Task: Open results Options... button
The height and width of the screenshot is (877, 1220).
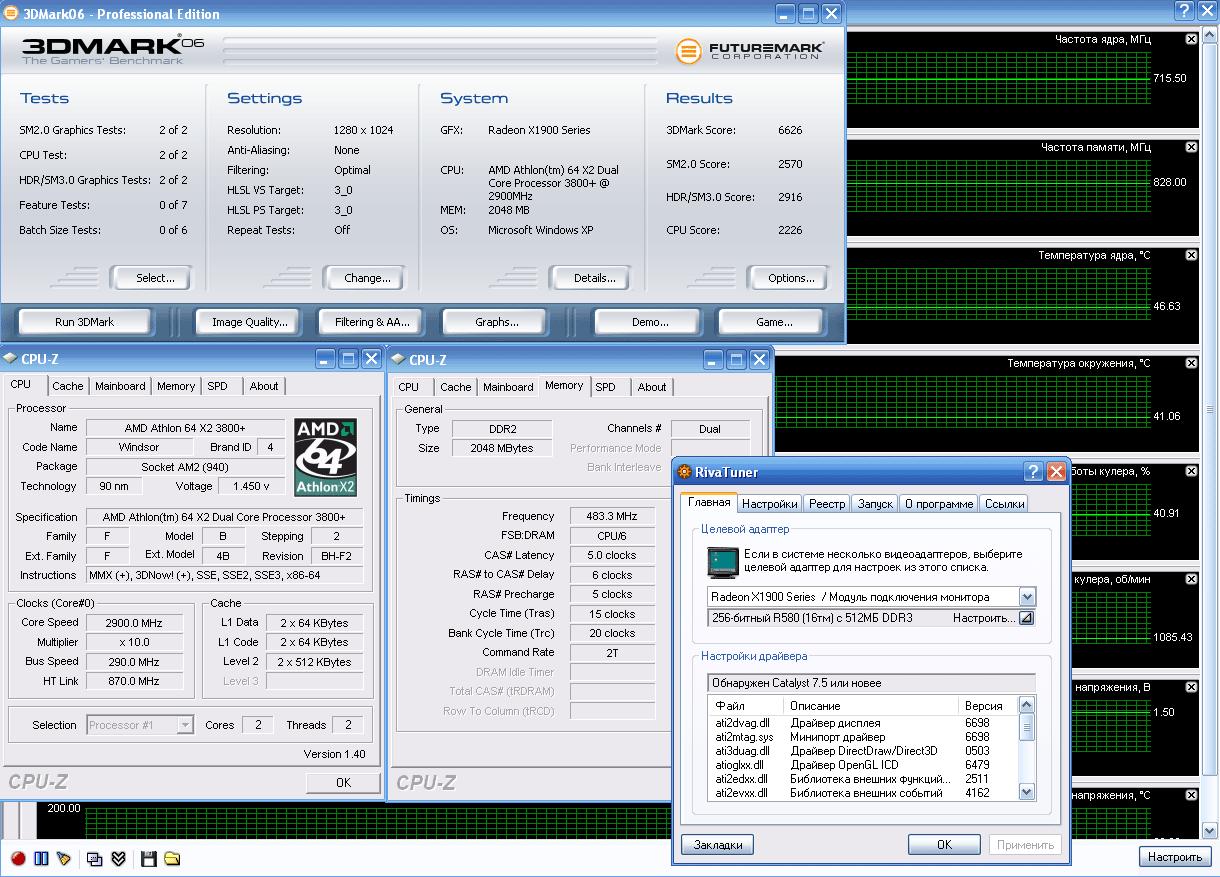Action: click(791, 278)
